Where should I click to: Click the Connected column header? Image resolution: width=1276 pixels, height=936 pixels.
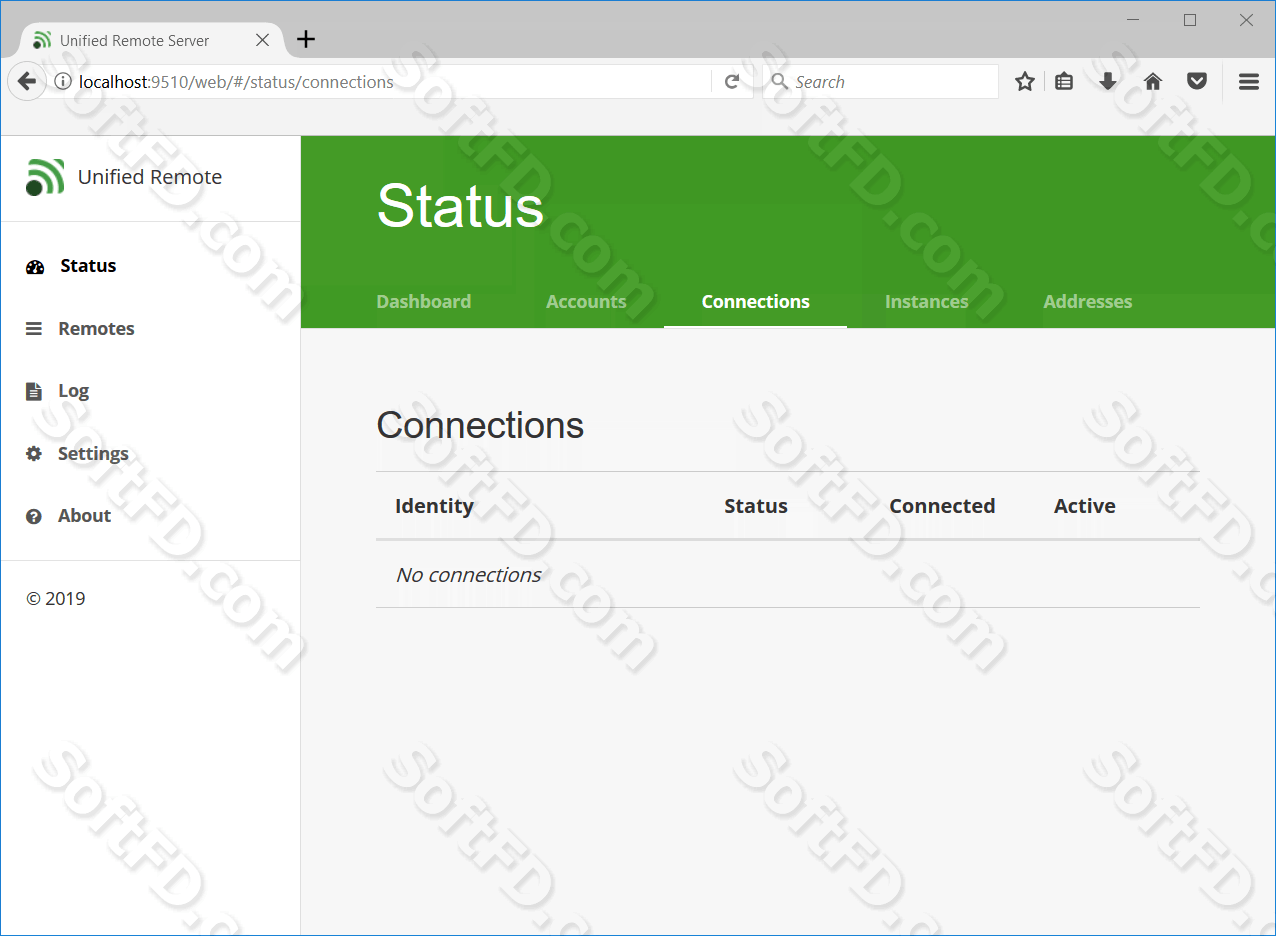pos(942,506)
